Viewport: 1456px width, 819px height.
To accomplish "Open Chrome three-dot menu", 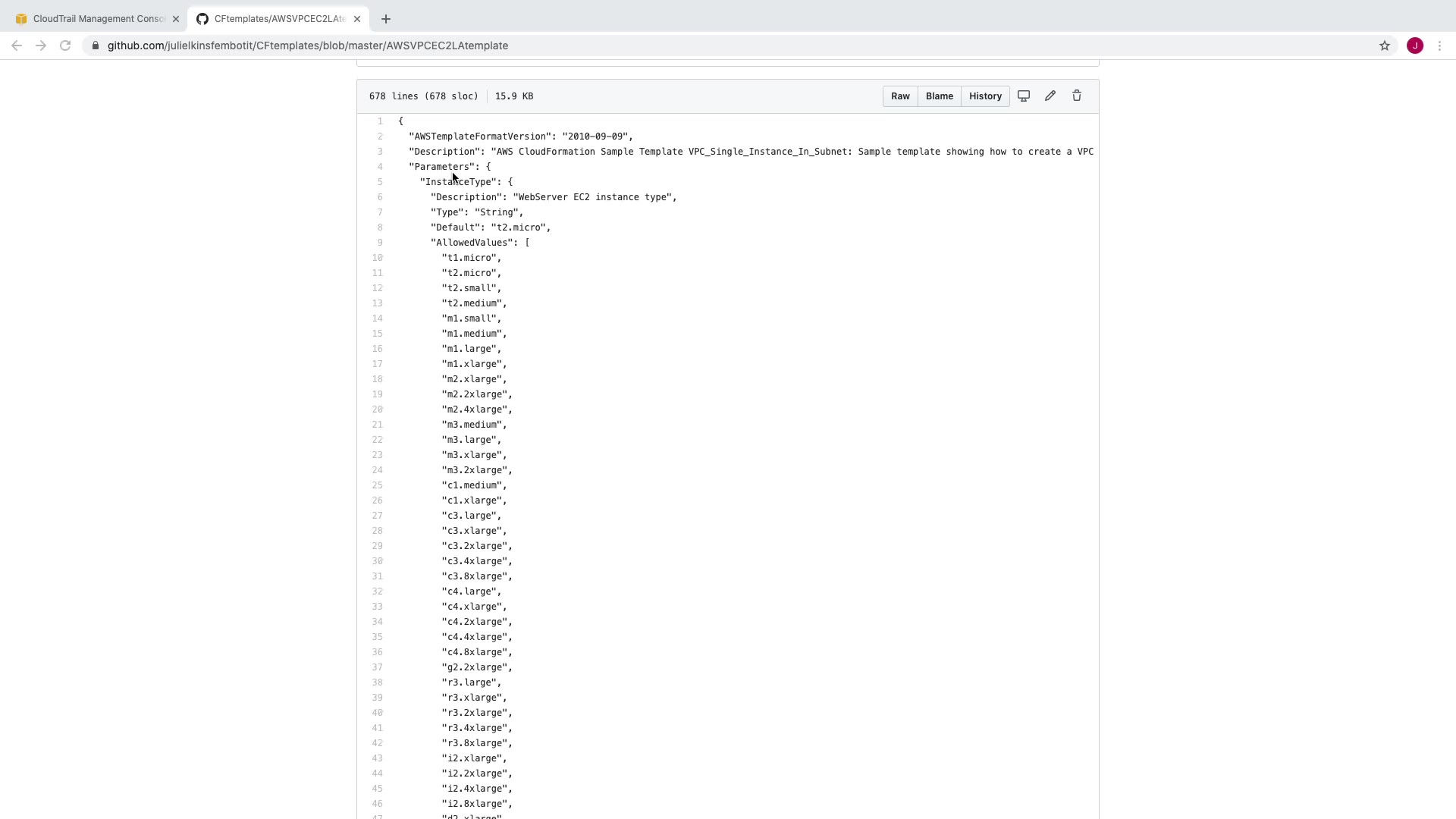I will tap(1439, 46).
